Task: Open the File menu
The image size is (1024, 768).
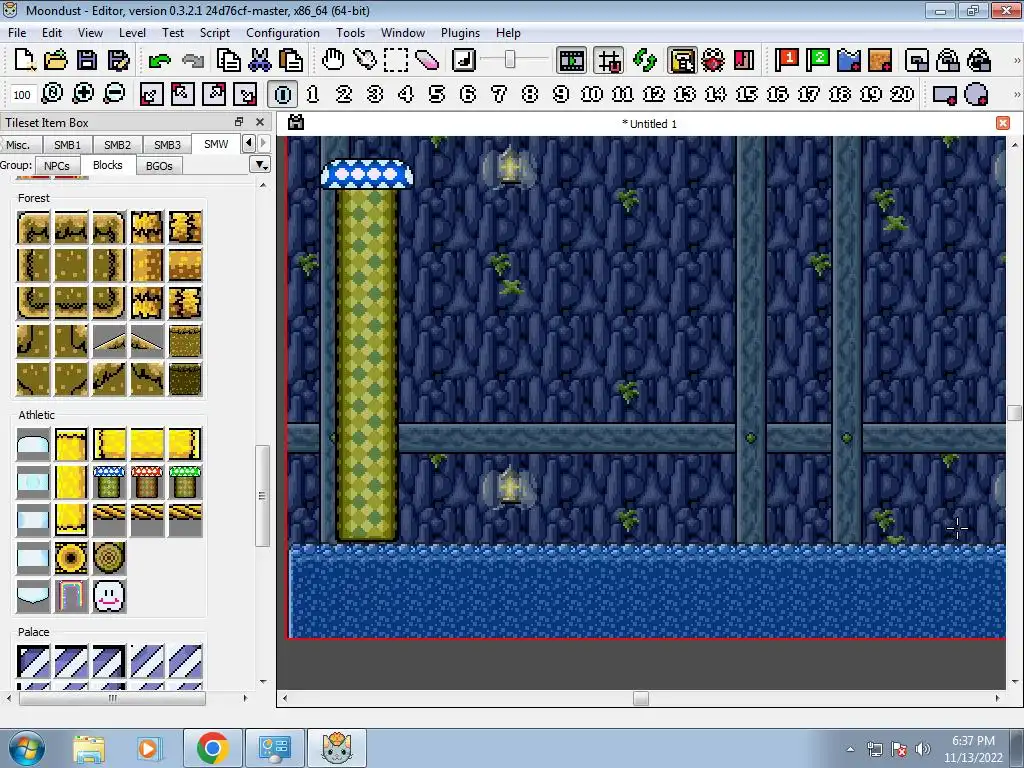Action: [x=17, y=33]
